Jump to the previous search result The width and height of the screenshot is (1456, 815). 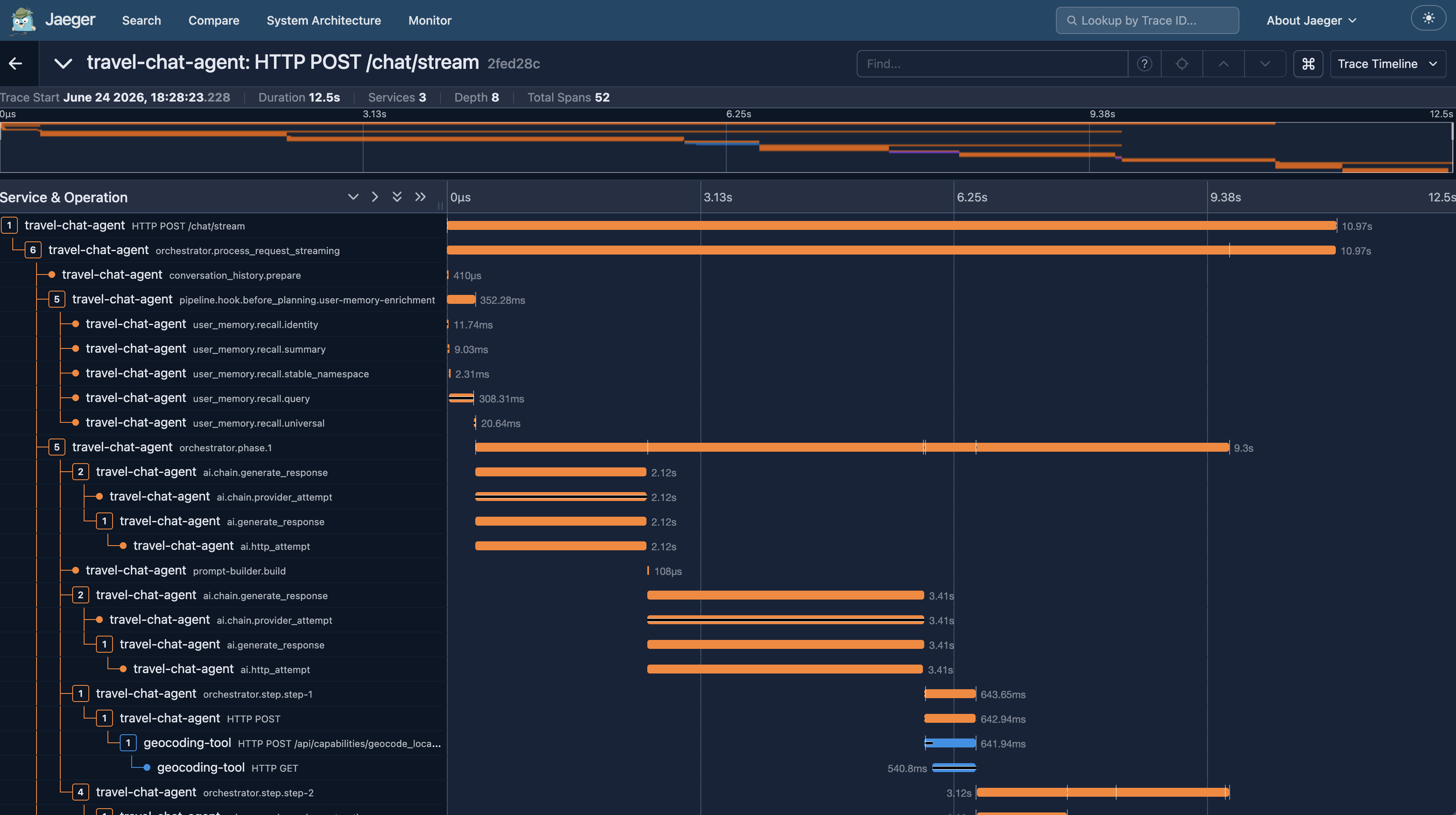tap(1223, 64)
